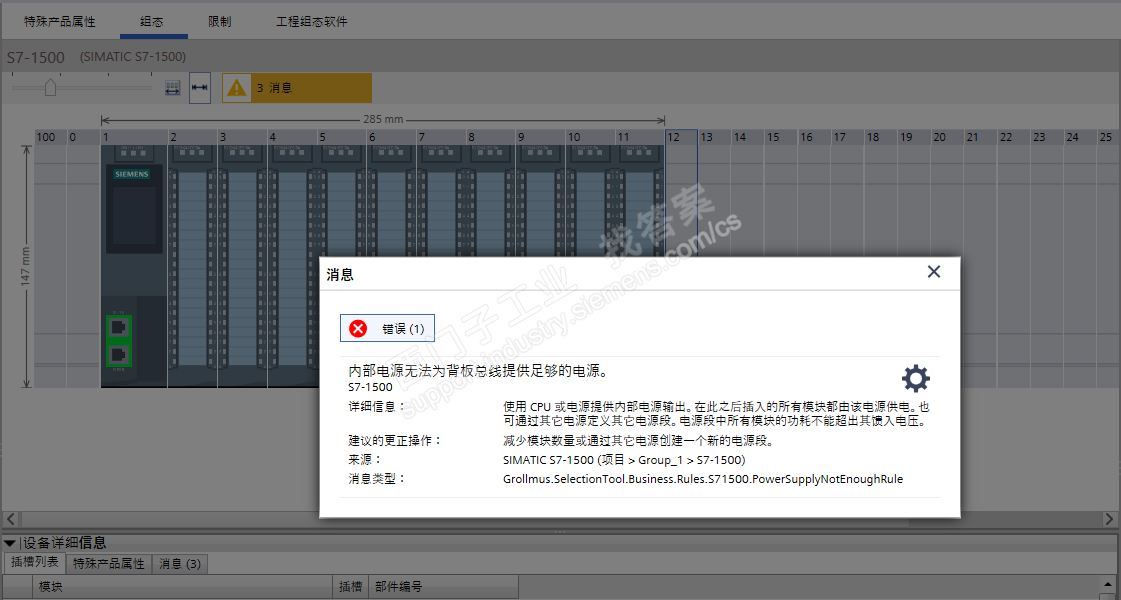Click the error message title 内部电源无法为背板总线提供足够的电源
The image size is (1121, 600).
pos(478,371)
